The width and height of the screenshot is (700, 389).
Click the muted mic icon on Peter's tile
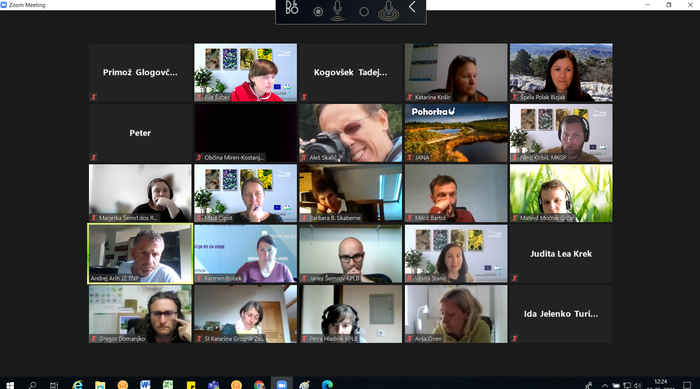point(94,157)
